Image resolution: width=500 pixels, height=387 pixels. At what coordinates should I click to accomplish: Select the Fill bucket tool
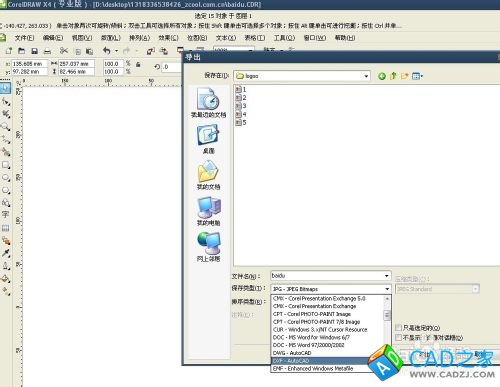coord(6,278)
